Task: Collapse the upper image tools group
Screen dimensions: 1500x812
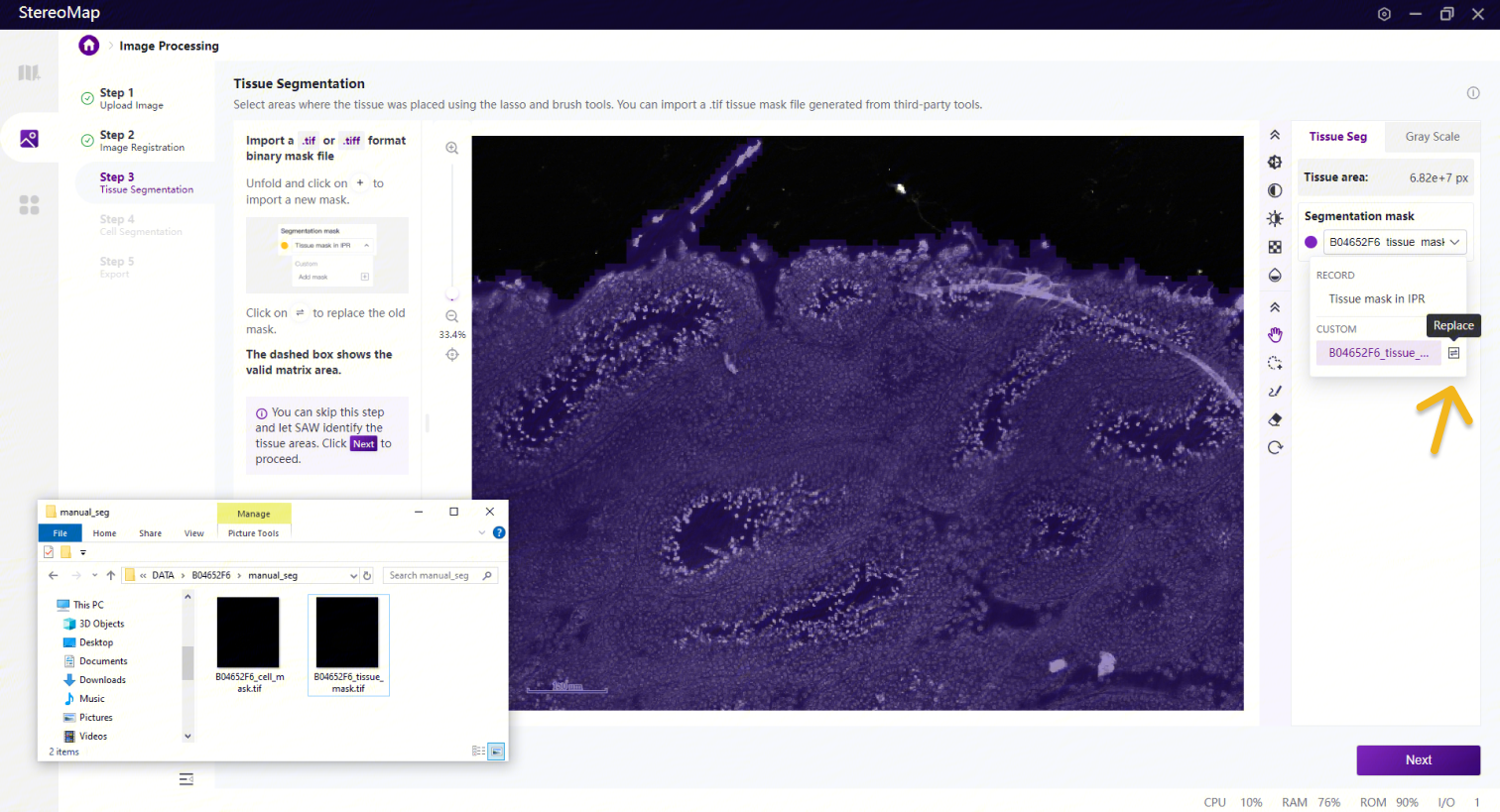Action: (1275, 135)
